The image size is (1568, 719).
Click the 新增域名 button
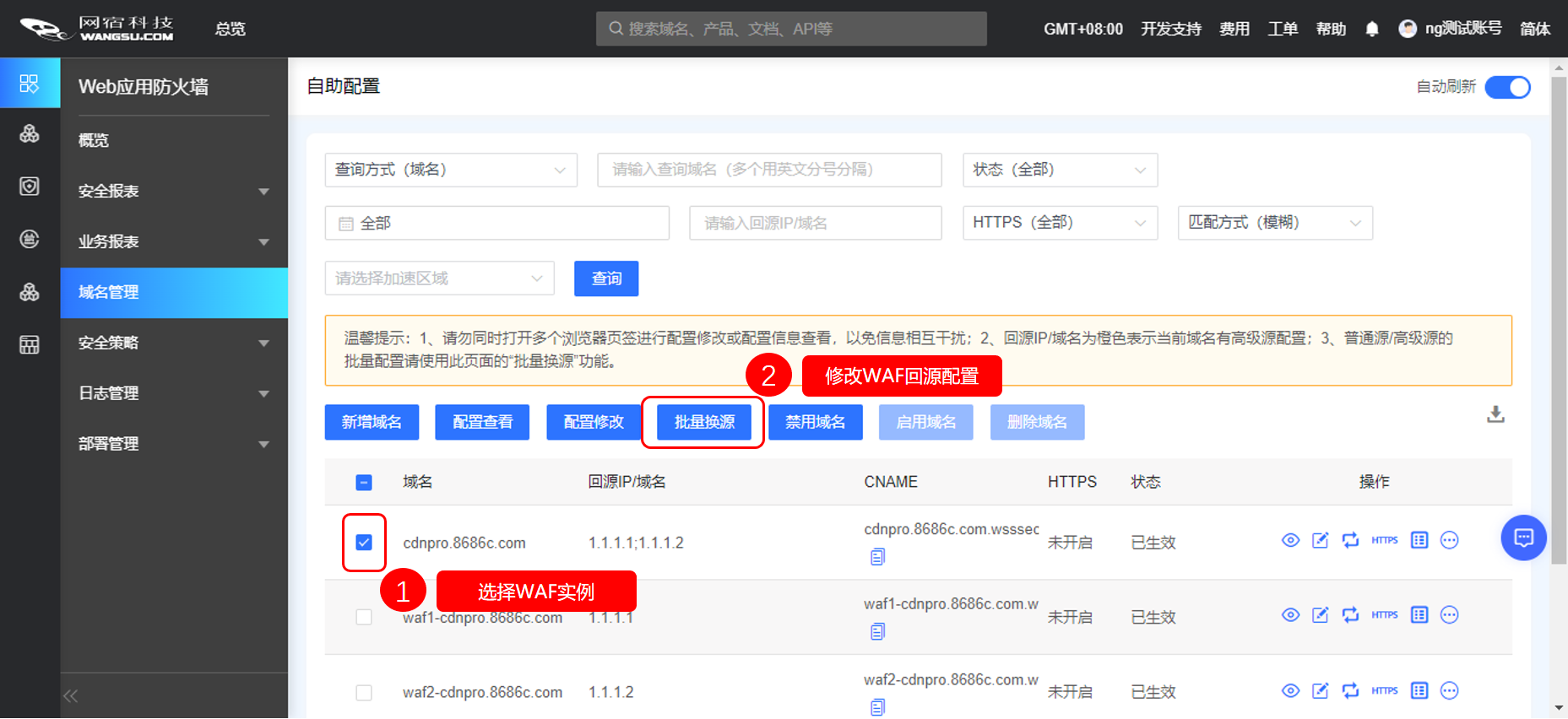(x=372, y=422)
